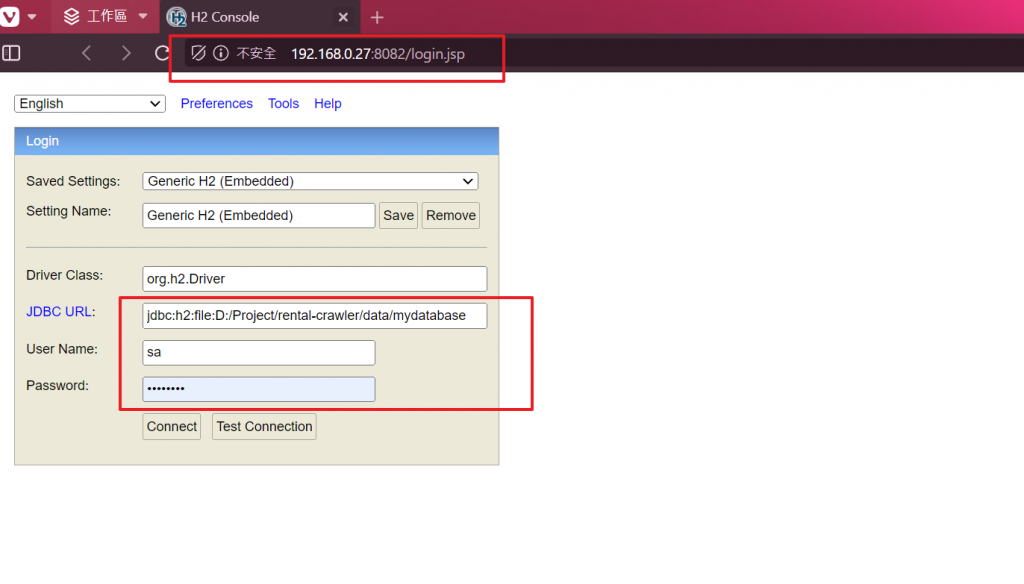
Task: Expand the arrow beside the Vivaldi logo
Action: tap(31, 17)
